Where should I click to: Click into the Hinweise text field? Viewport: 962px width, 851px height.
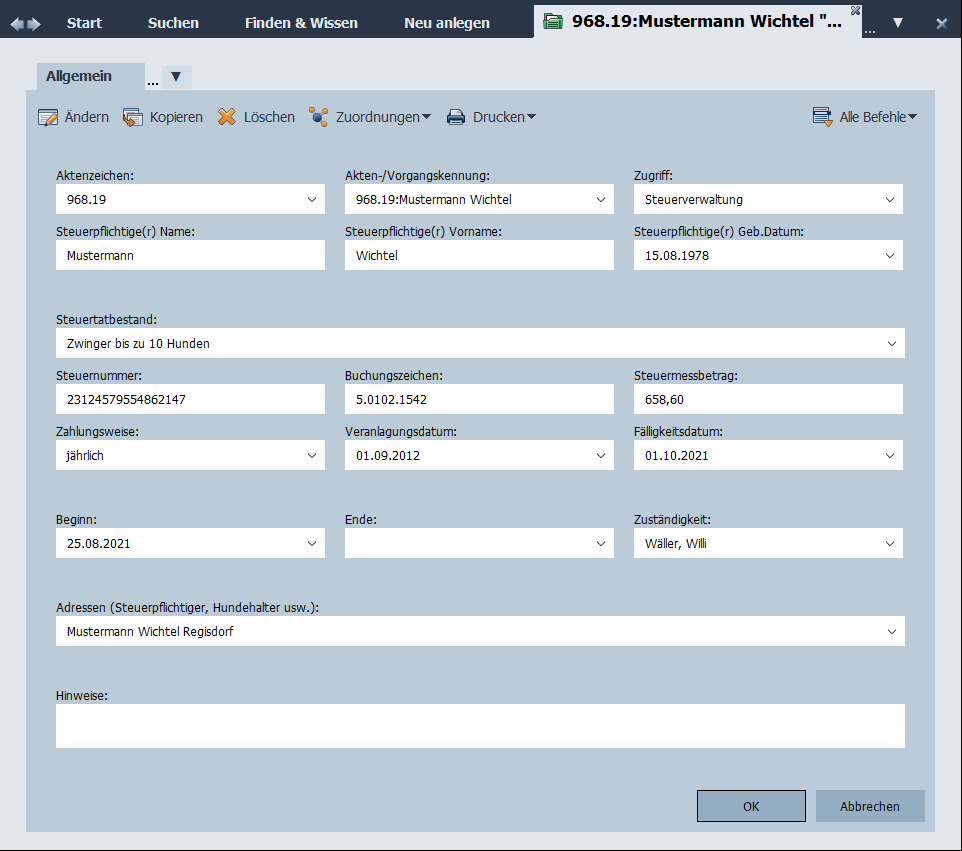(480, 726)
